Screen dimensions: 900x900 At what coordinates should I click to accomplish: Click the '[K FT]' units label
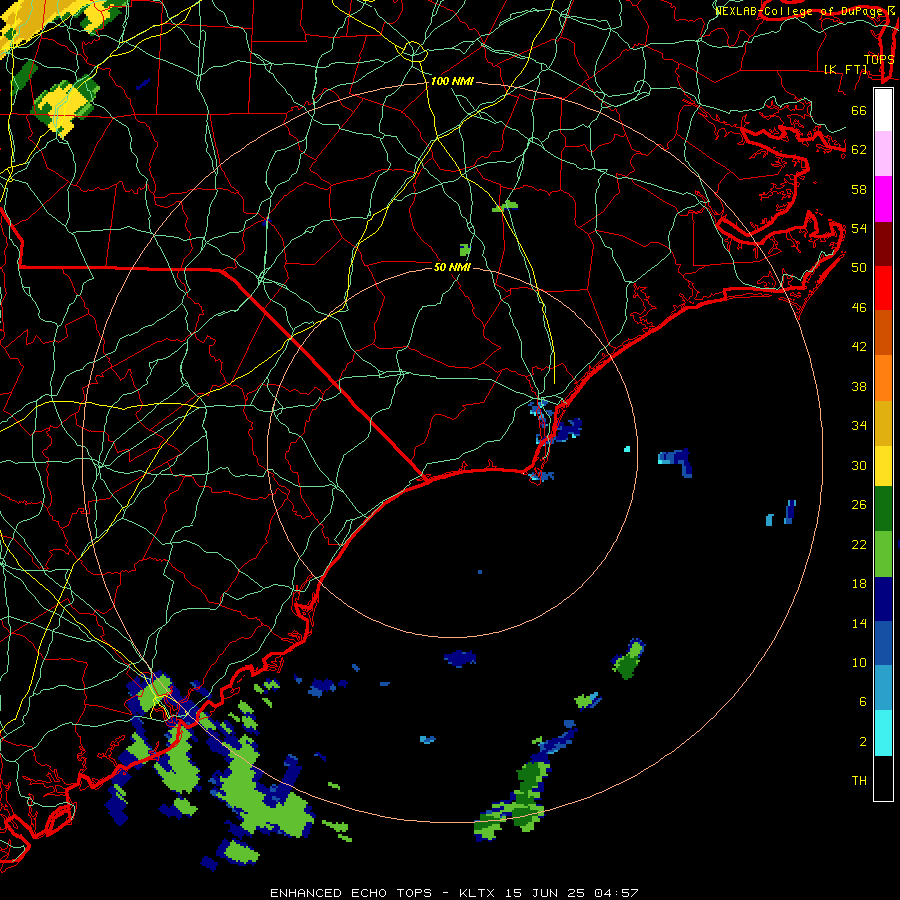pyautogui.click(x=846, y=69)
